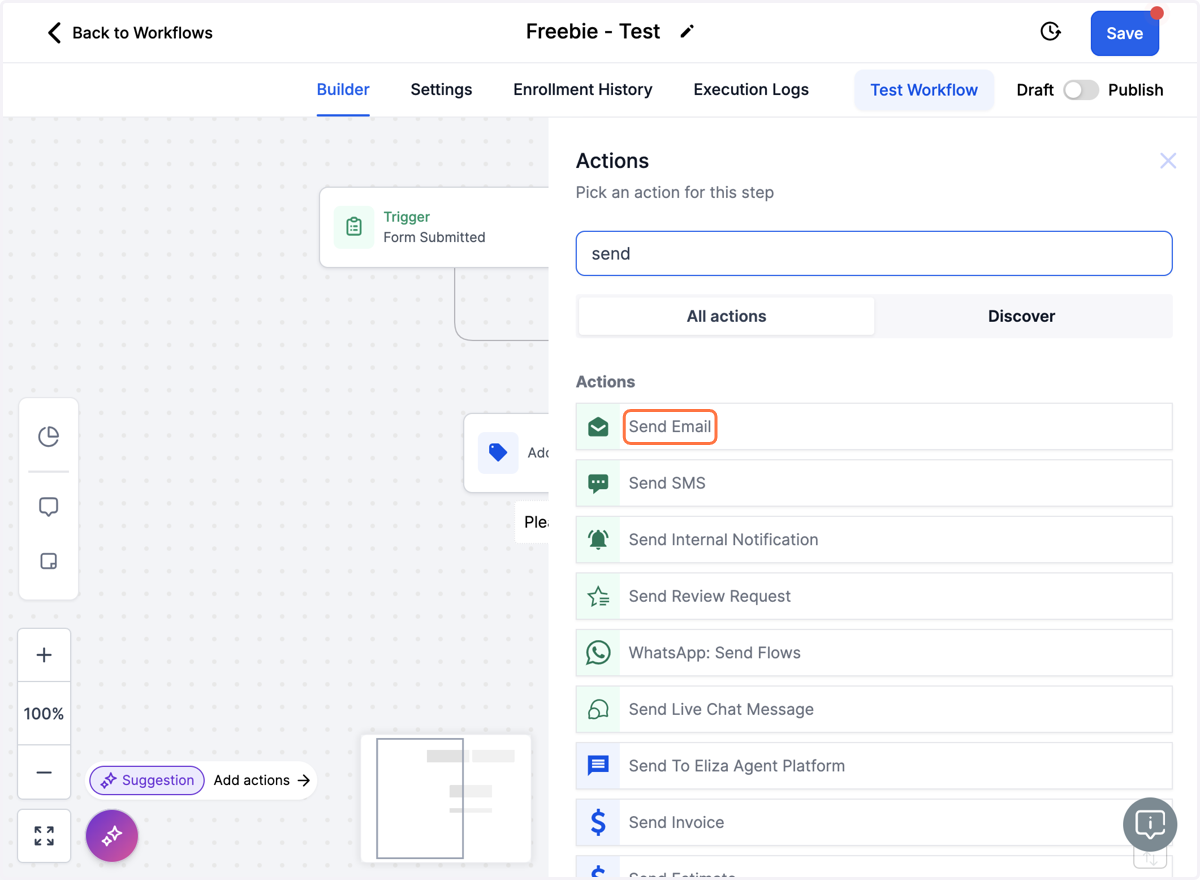Open the stats pie chart icon
Viewport: 1200px width, 880px height.
48,436
